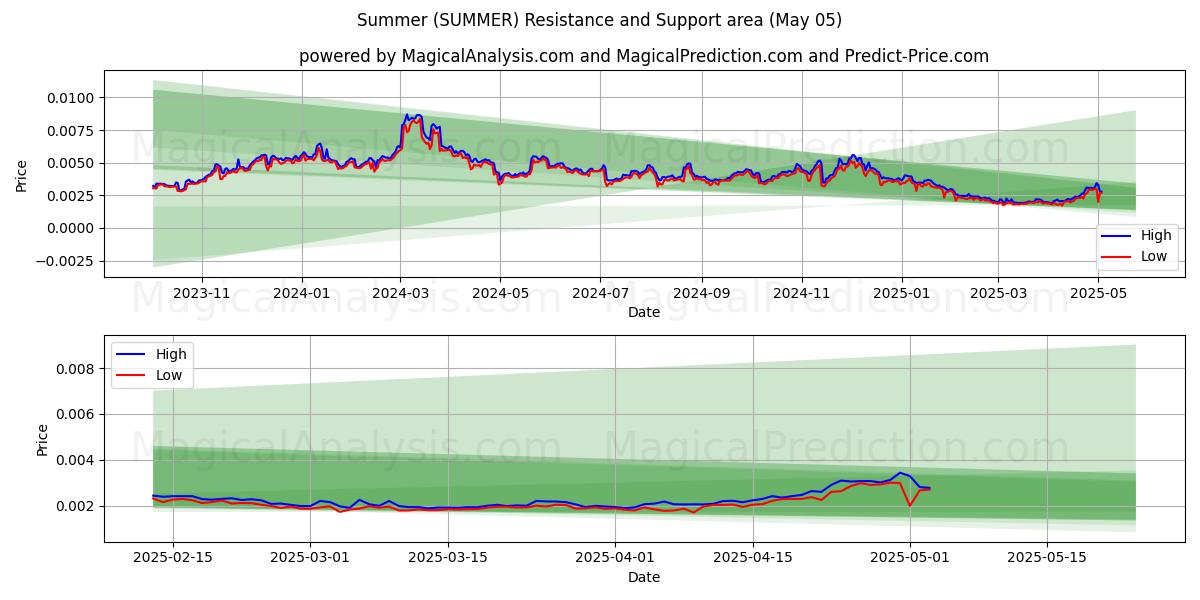Click the '2025-03-15' date tick label
Image resolution: width=1200 pixels, height=600 pixels.
[447, 556]
